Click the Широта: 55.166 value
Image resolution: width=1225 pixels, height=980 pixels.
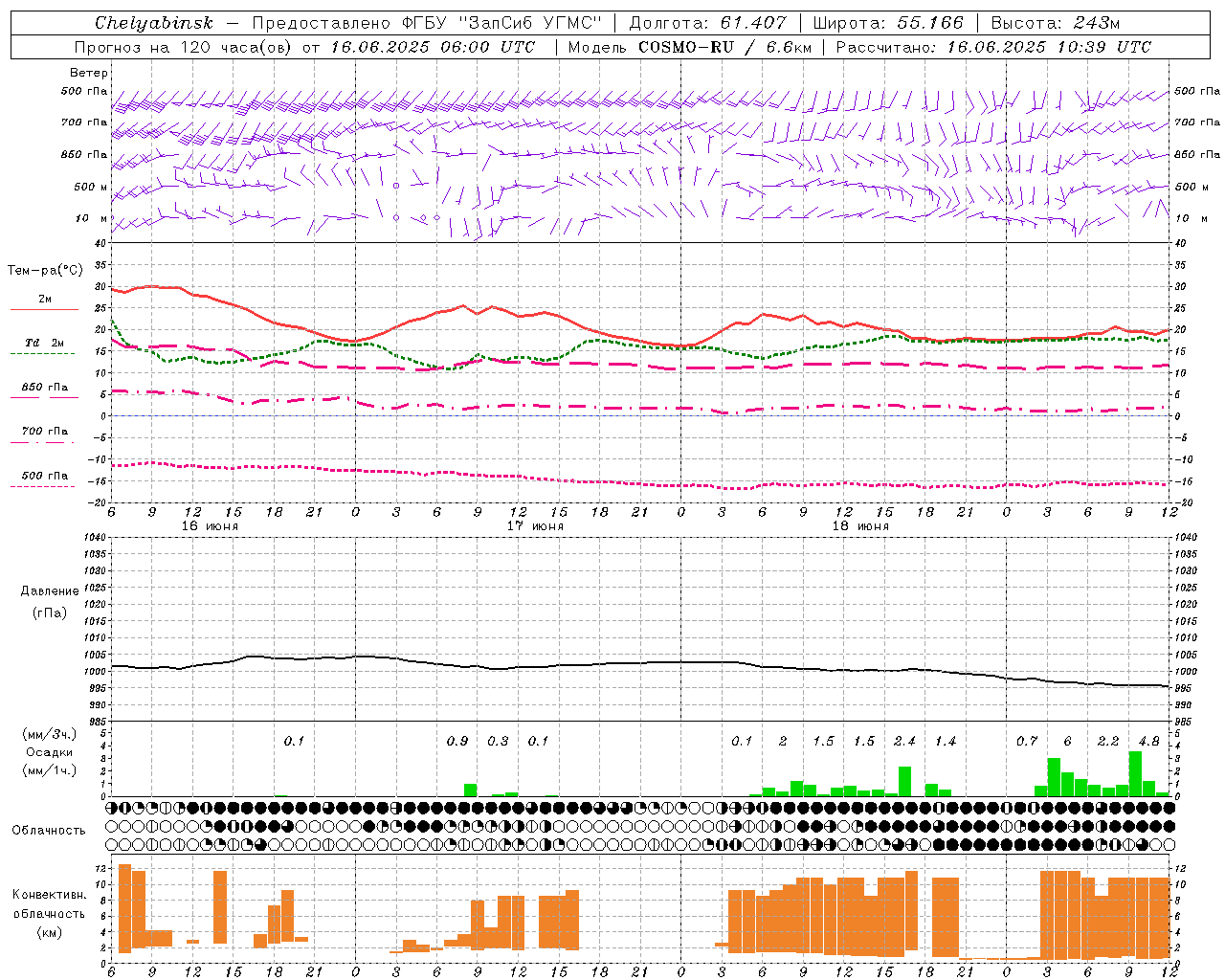(887, 23)
